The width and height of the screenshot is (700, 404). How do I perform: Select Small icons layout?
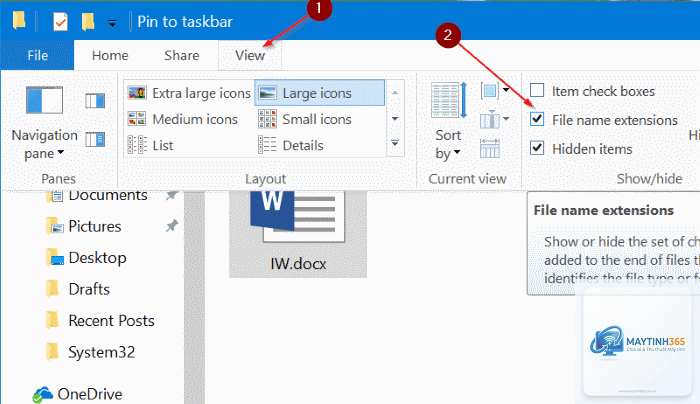(305, 119)
